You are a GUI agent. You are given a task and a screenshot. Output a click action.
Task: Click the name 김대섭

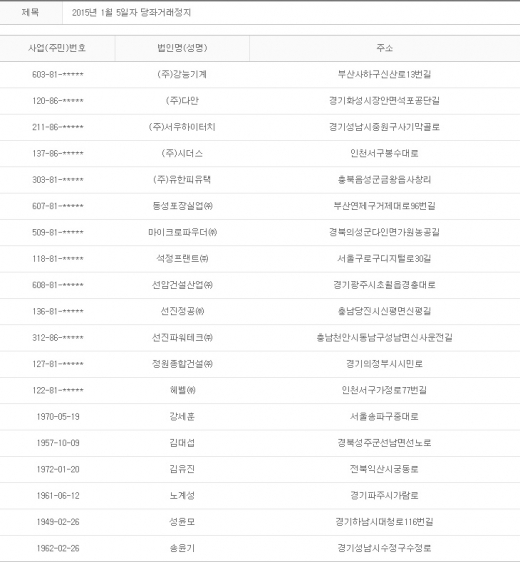click(x=182, y=443)
